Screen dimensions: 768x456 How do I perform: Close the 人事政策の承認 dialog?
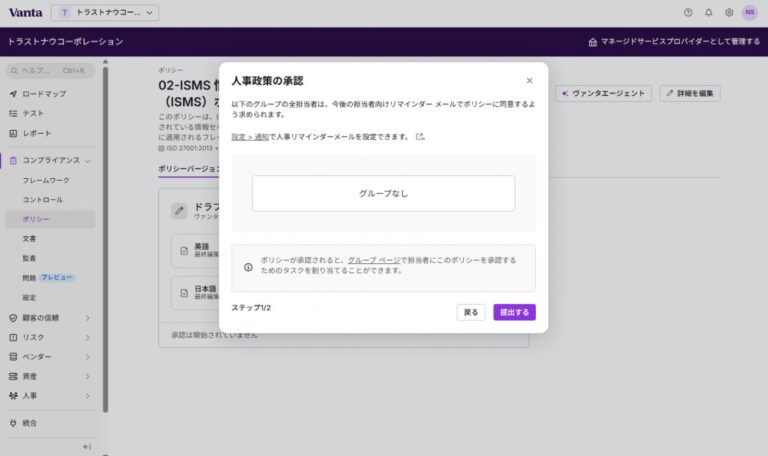pyautogui.click(x=529, y=80)
